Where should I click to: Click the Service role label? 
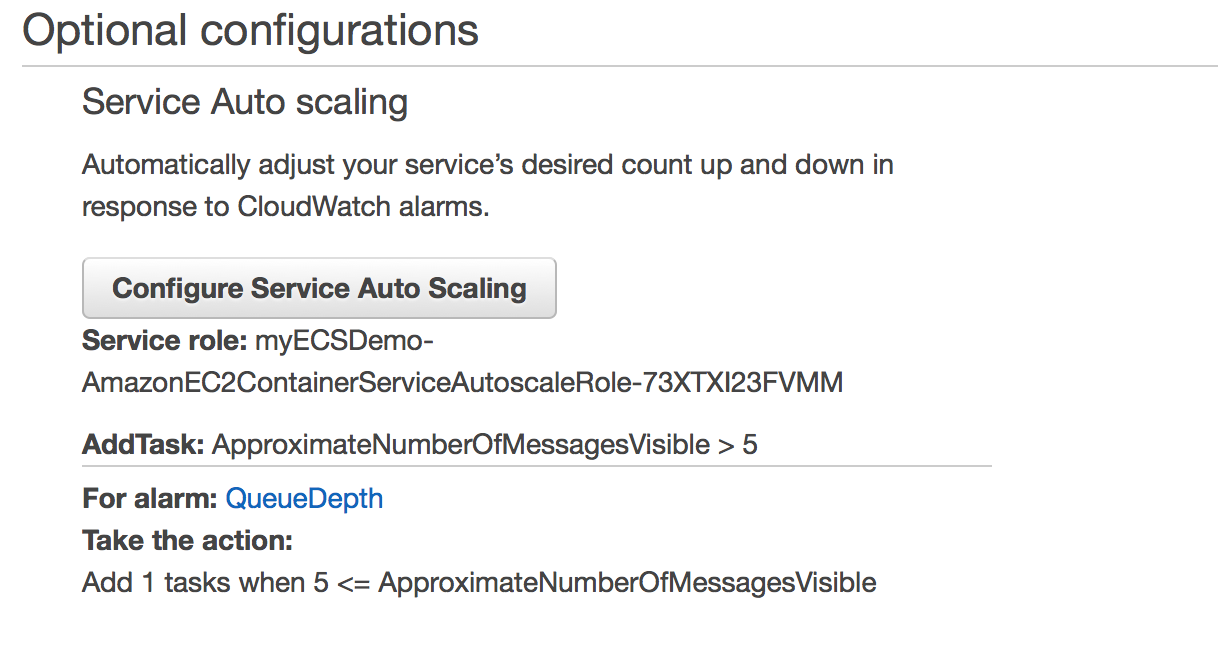coord(164,341)
